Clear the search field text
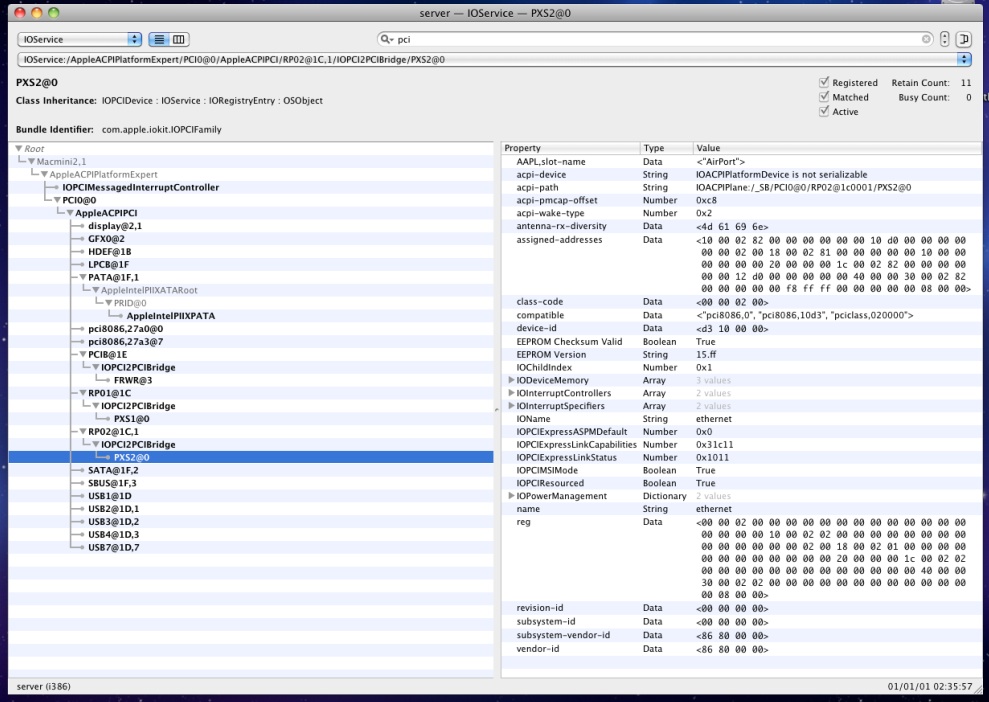 tap(926, 39)
